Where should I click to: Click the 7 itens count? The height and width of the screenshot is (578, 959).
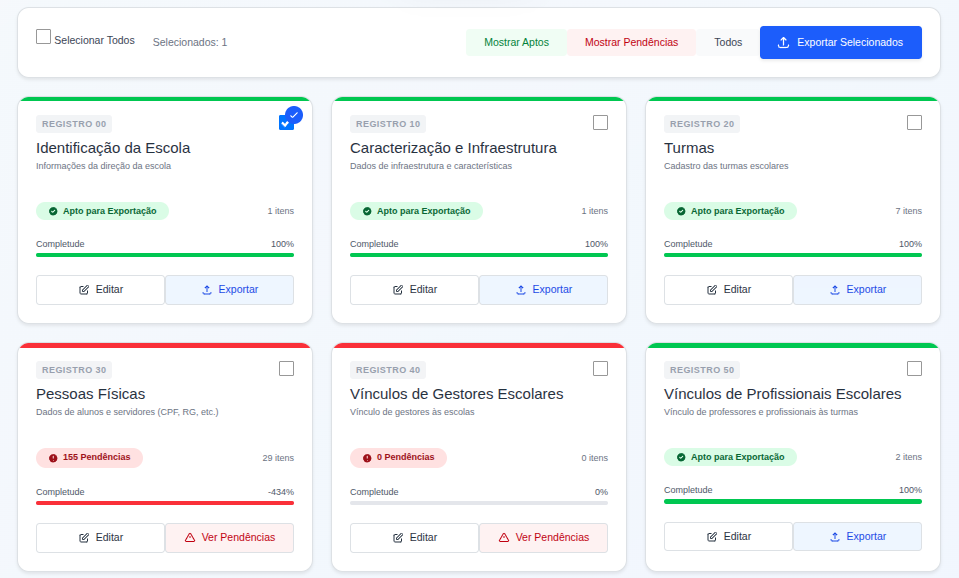coord(908,211)
